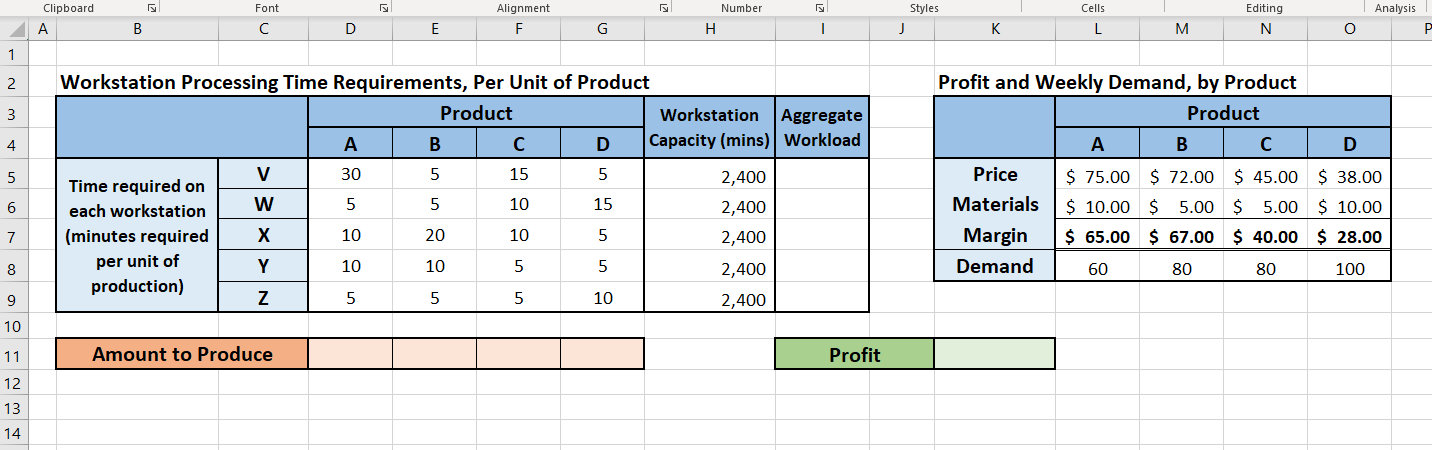Click the cell containing 20

click(434, 237)
